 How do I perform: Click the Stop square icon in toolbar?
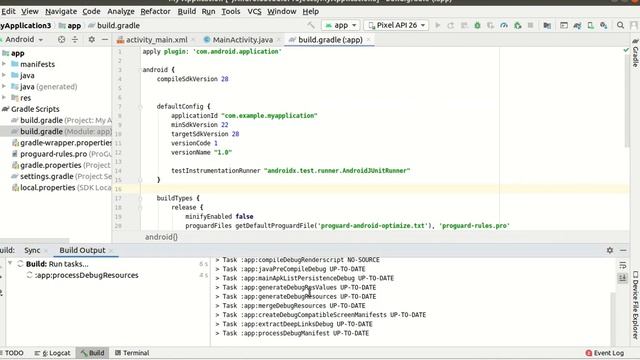pos(531,25)
